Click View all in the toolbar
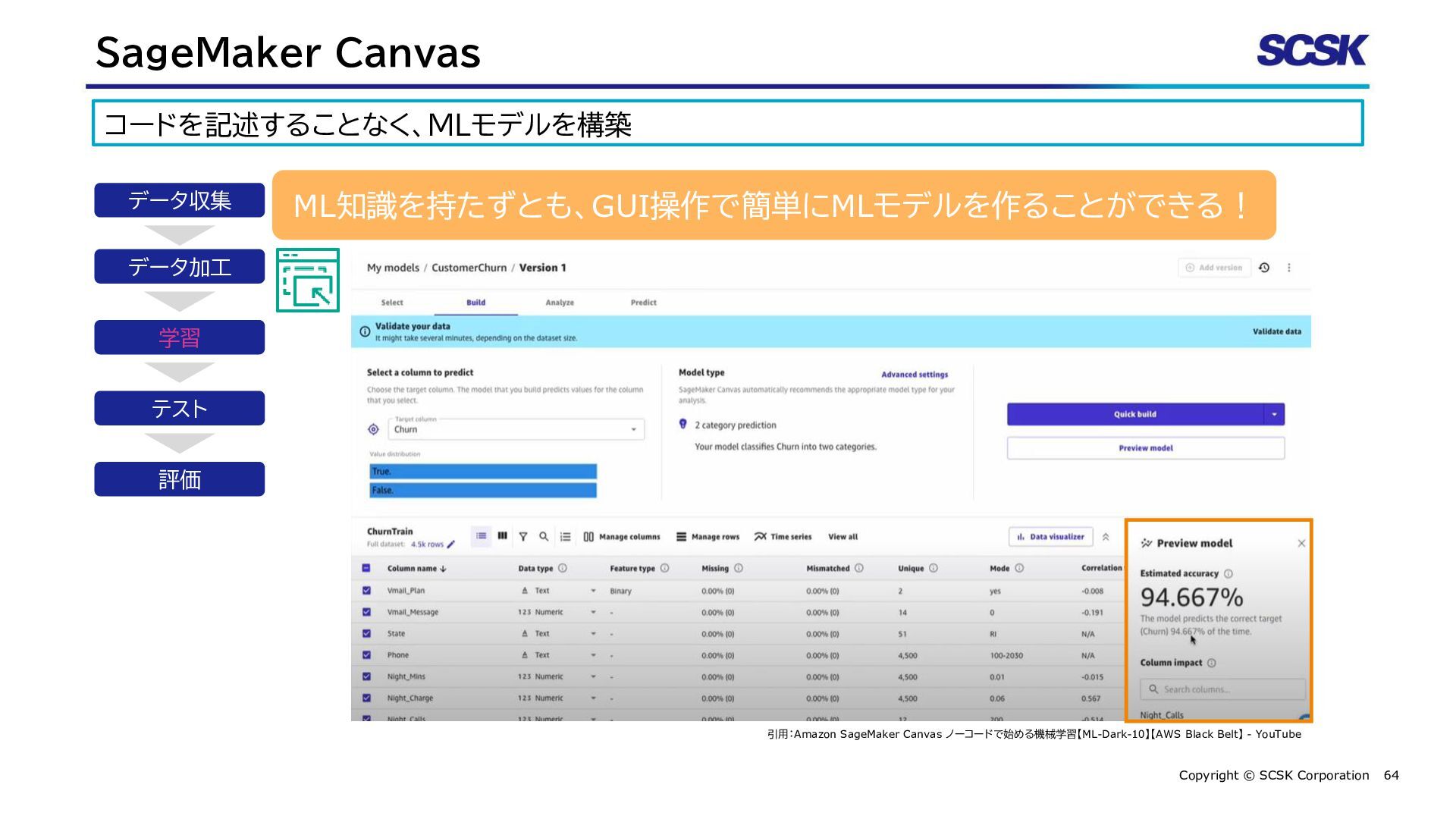 tap(843, 537)
